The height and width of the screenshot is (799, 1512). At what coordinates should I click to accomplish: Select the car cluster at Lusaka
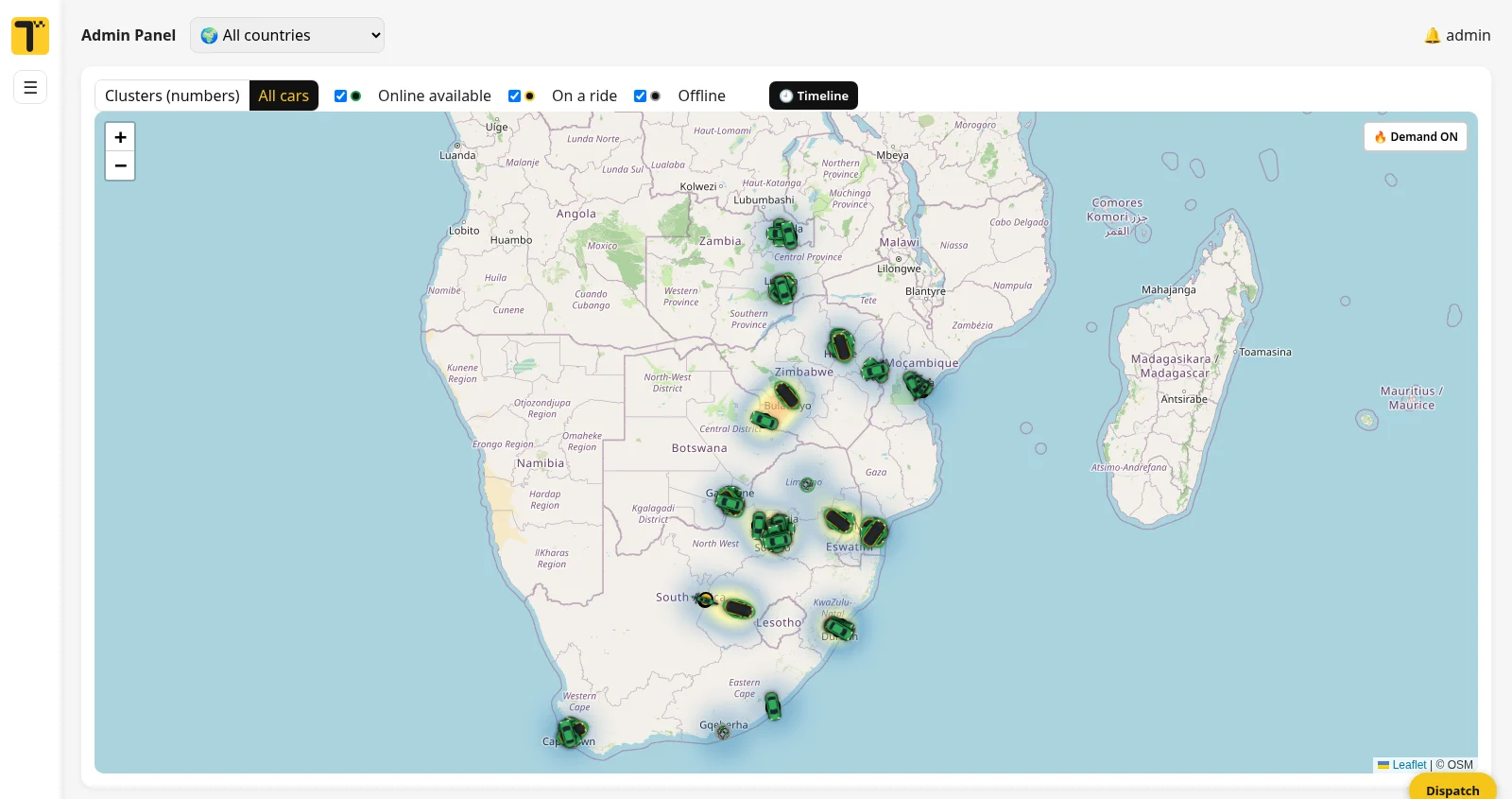pos(782,287)
